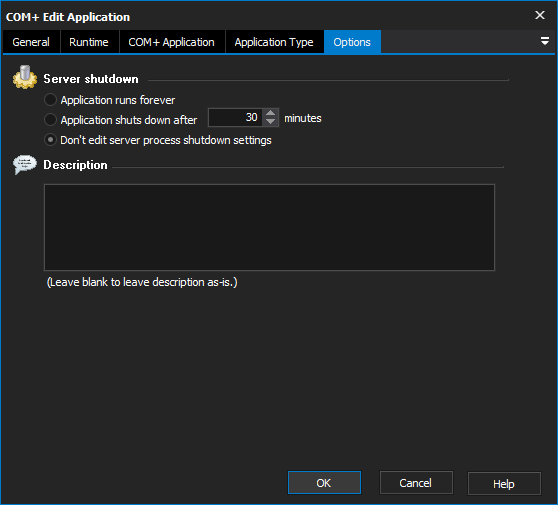Switch to the Runtime tab
The image size is (558, 505).
pyautogui.click(x=89, y=42)
